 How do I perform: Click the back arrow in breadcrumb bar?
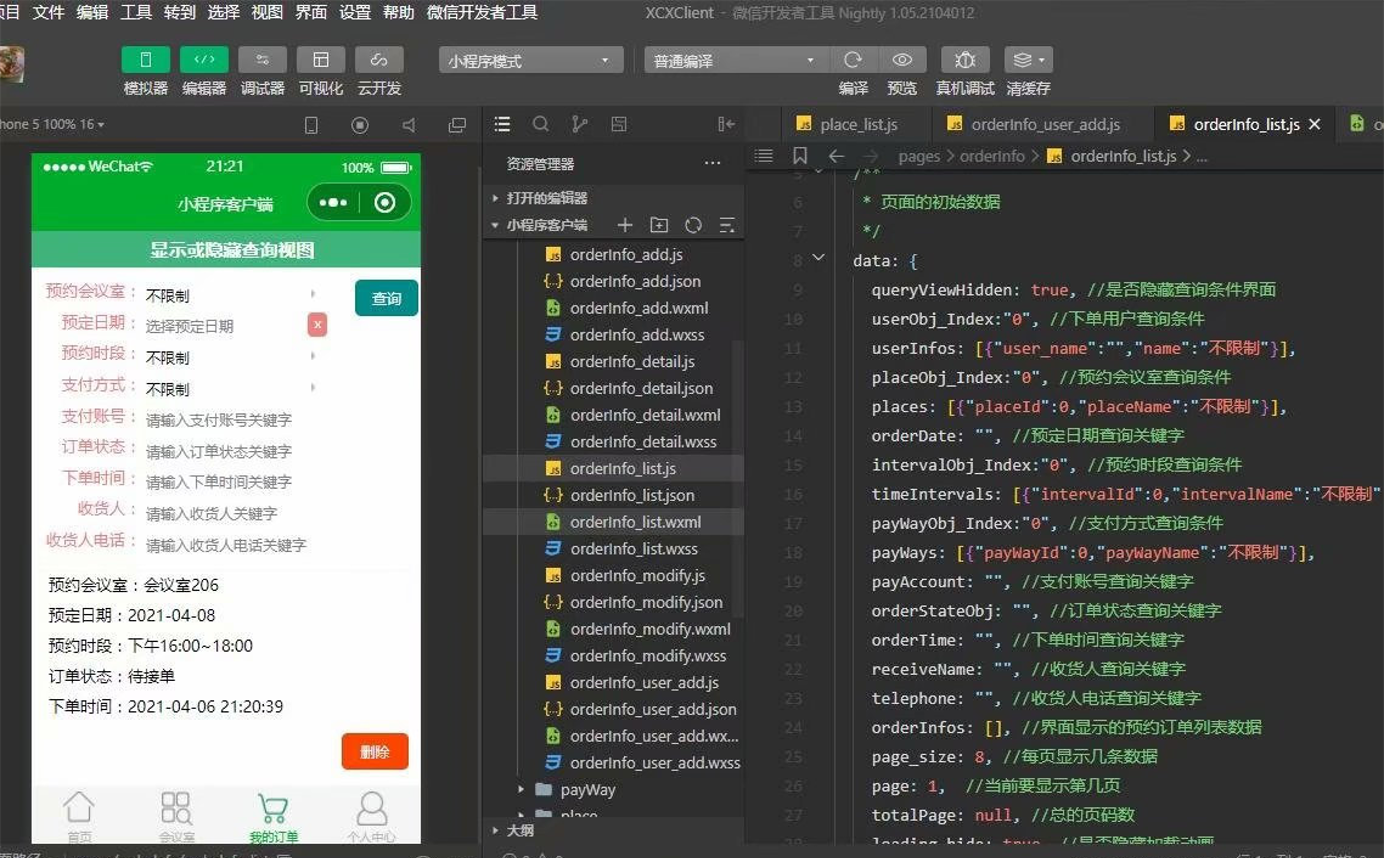pyautogui.click(x=837, y=156)
